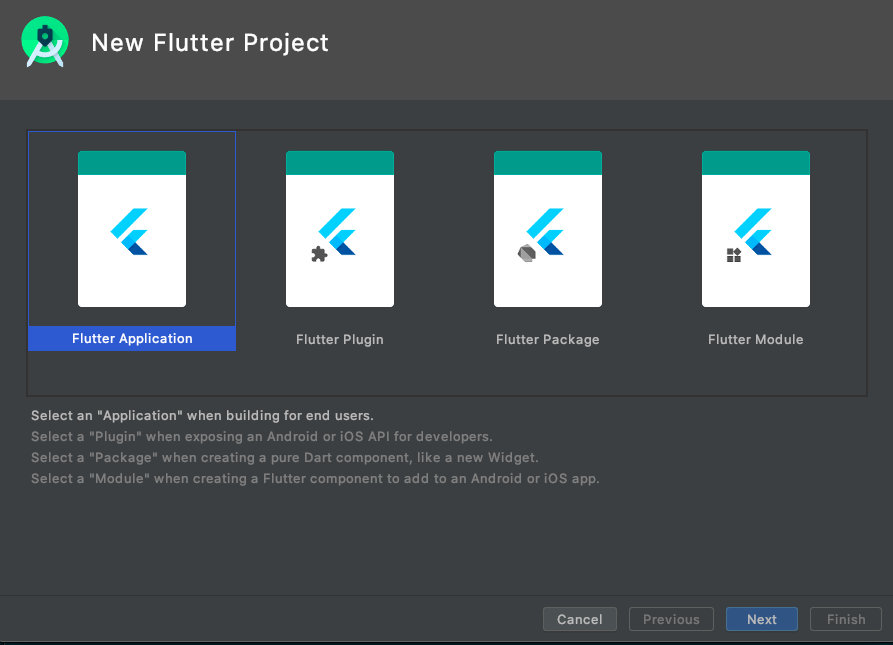Proceed with the Next button
Screen dimensions: 893x645
[761, 619]
